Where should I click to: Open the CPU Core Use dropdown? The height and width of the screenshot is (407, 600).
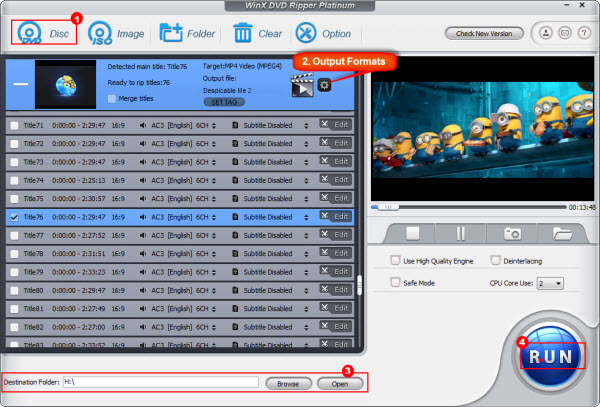[550, 283]
